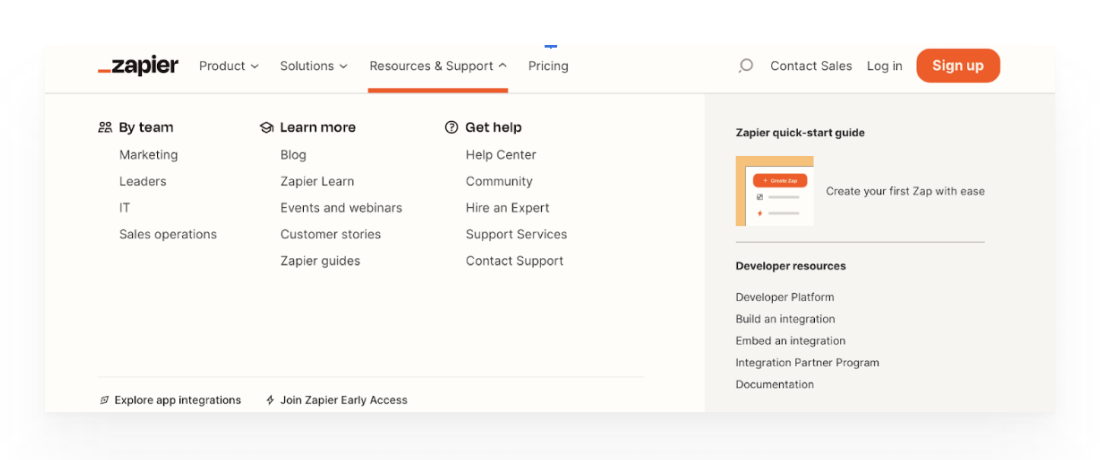Viewport: 1100px width, 460px height.
Task: Click the Learn more graduation cap icon
Action: [x=266, y=128]
